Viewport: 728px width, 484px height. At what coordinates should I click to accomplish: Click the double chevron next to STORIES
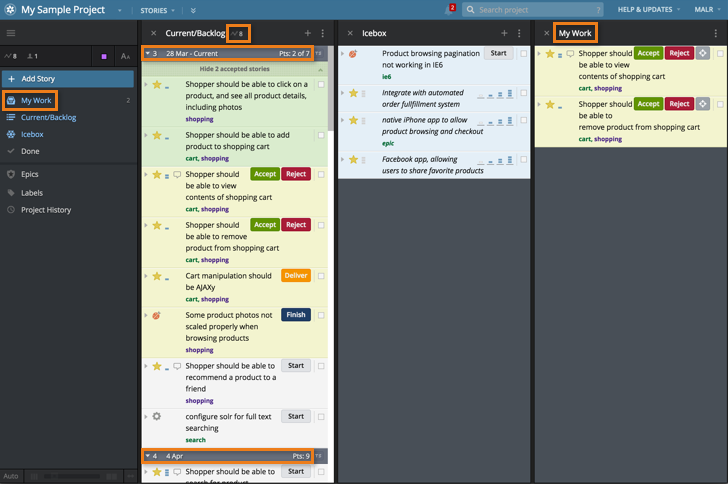point(193,10)
